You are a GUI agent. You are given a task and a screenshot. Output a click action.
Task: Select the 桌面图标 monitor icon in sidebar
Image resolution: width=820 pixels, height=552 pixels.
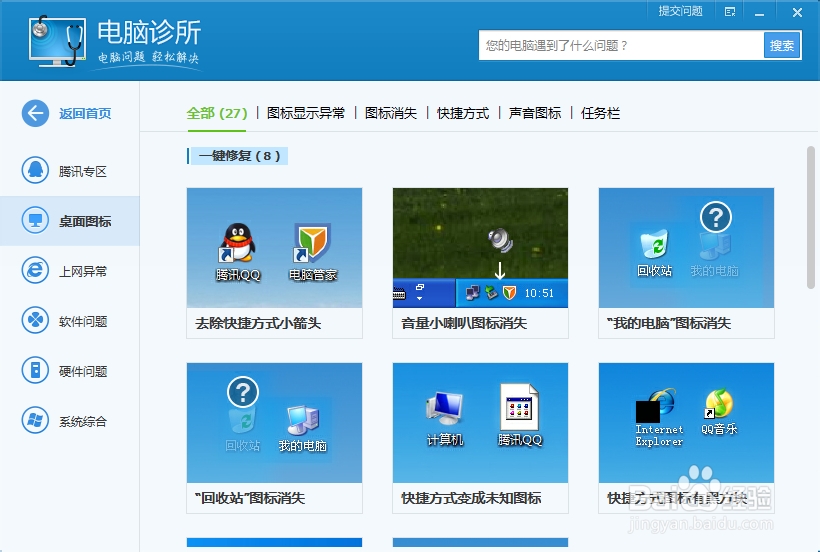[x=35, y=221]
